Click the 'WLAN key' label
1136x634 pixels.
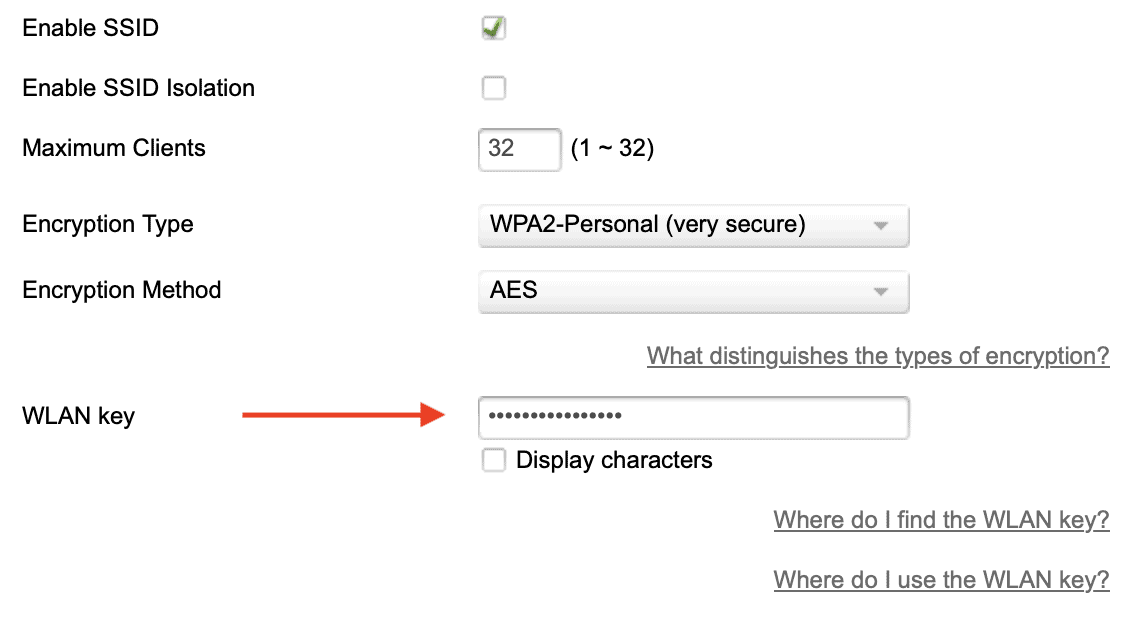[x=78, y=416]
